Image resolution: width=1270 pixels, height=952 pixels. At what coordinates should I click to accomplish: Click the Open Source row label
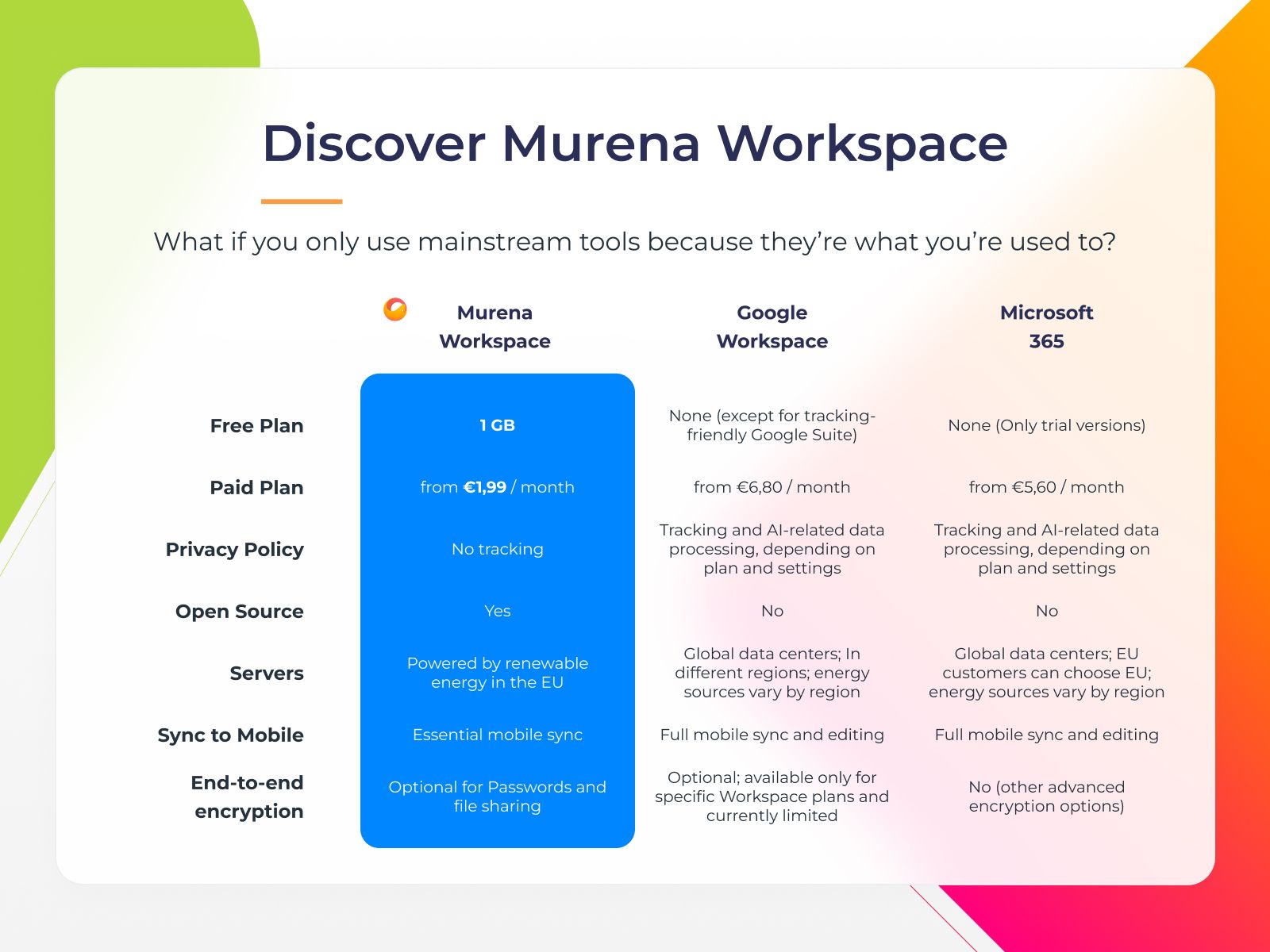click(x=239, y=612)
